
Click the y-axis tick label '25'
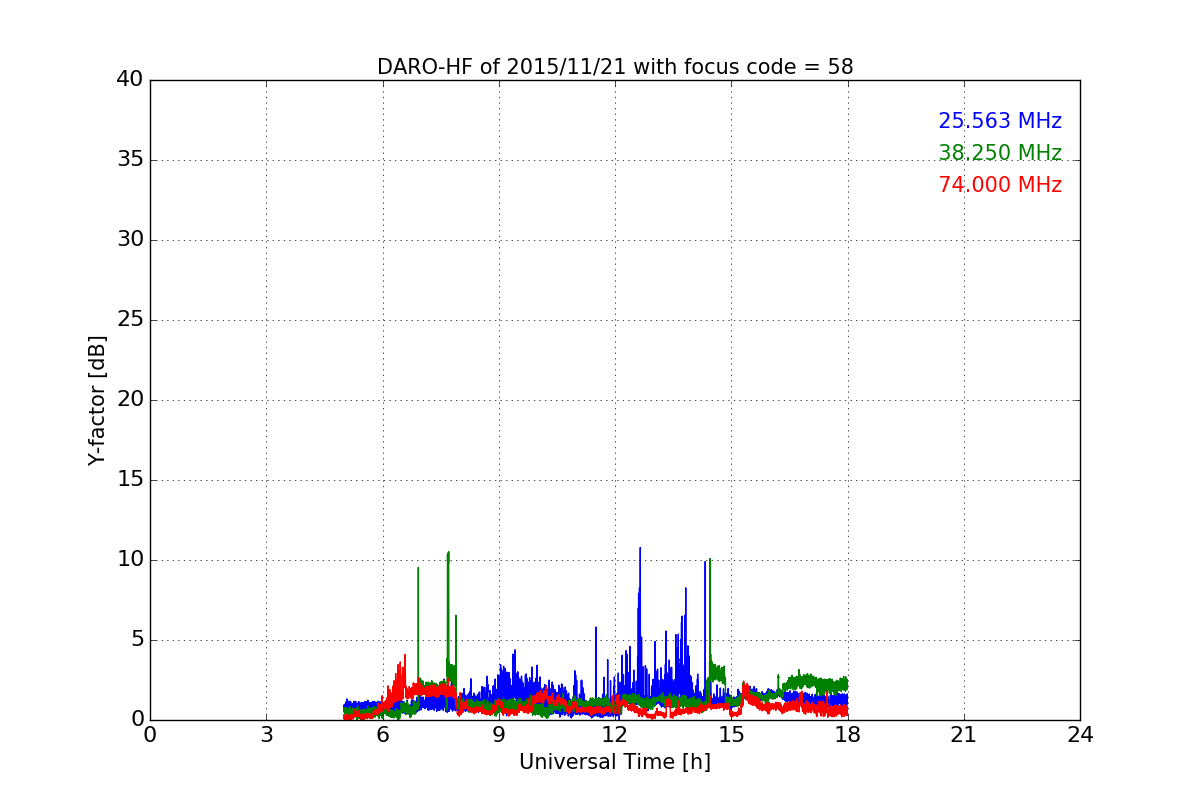coord(130,320)
